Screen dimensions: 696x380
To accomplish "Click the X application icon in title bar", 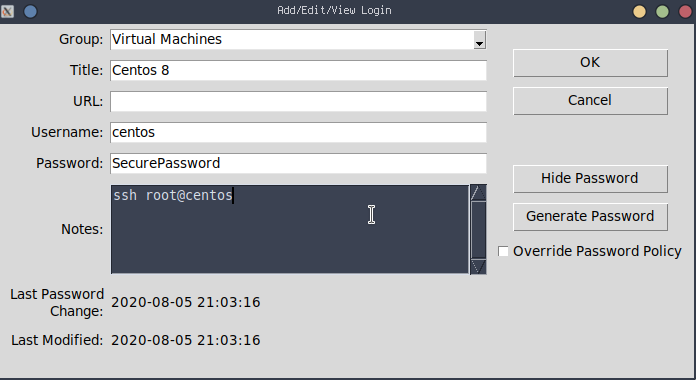I will point(7,11).
